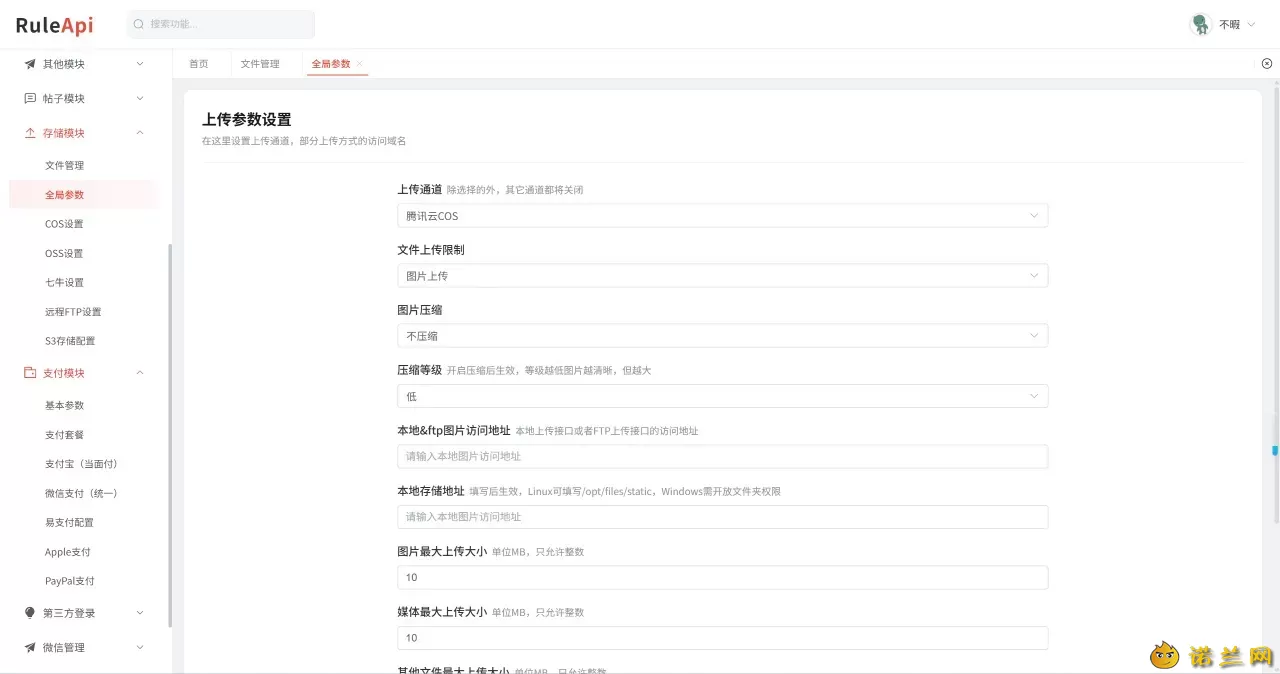Screen dimensions: 1280x674
Task: Open the user avatar for 不暇
Action: pos(1200,24)
